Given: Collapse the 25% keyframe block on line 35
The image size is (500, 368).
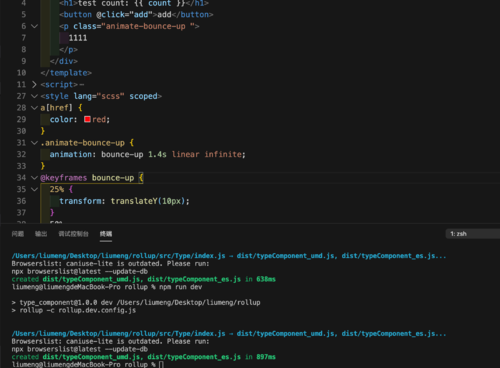Looking at the screenshot, I should click(34, 190).
